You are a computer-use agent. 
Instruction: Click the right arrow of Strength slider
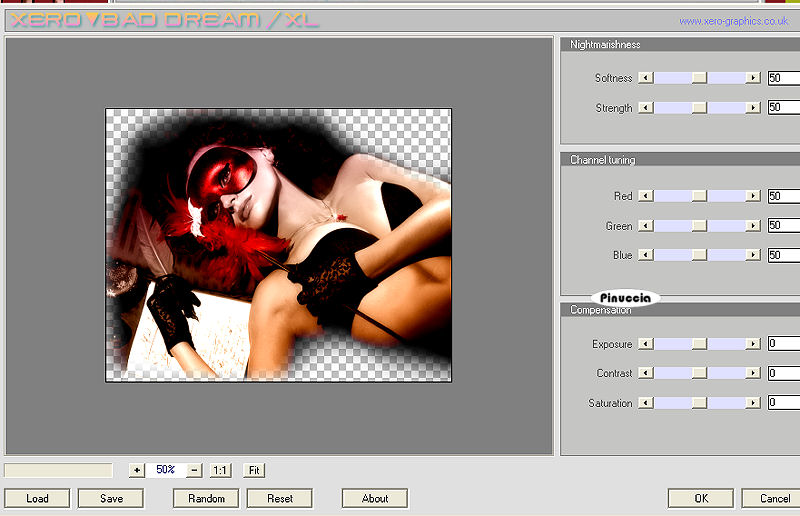point(753,108)
